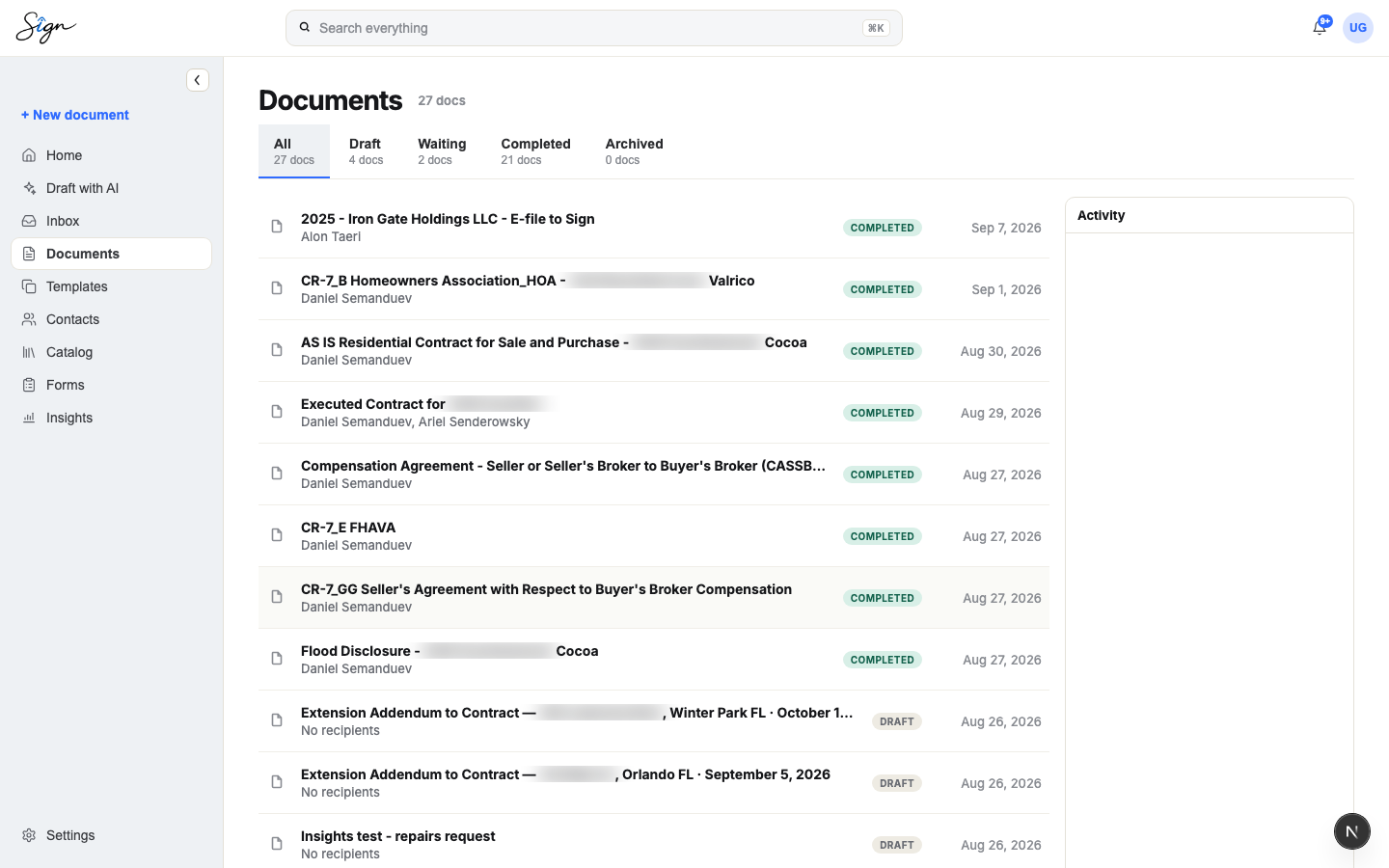Open Forms from the sidebar

(111, 385)
